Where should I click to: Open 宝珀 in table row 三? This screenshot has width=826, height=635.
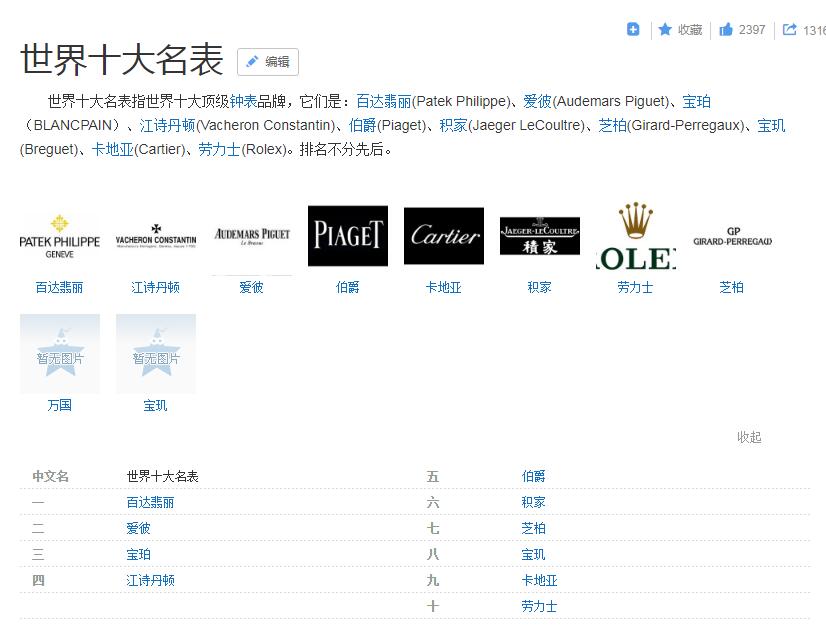point(139,554)
